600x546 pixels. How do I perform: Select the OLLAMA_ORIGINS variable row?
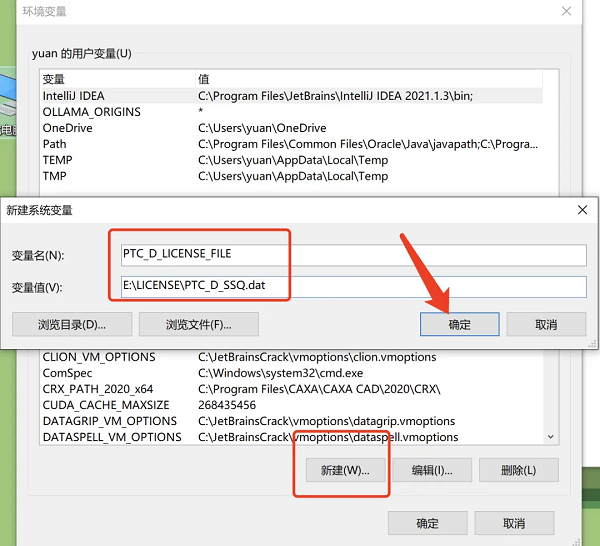[x=91, y=112]
